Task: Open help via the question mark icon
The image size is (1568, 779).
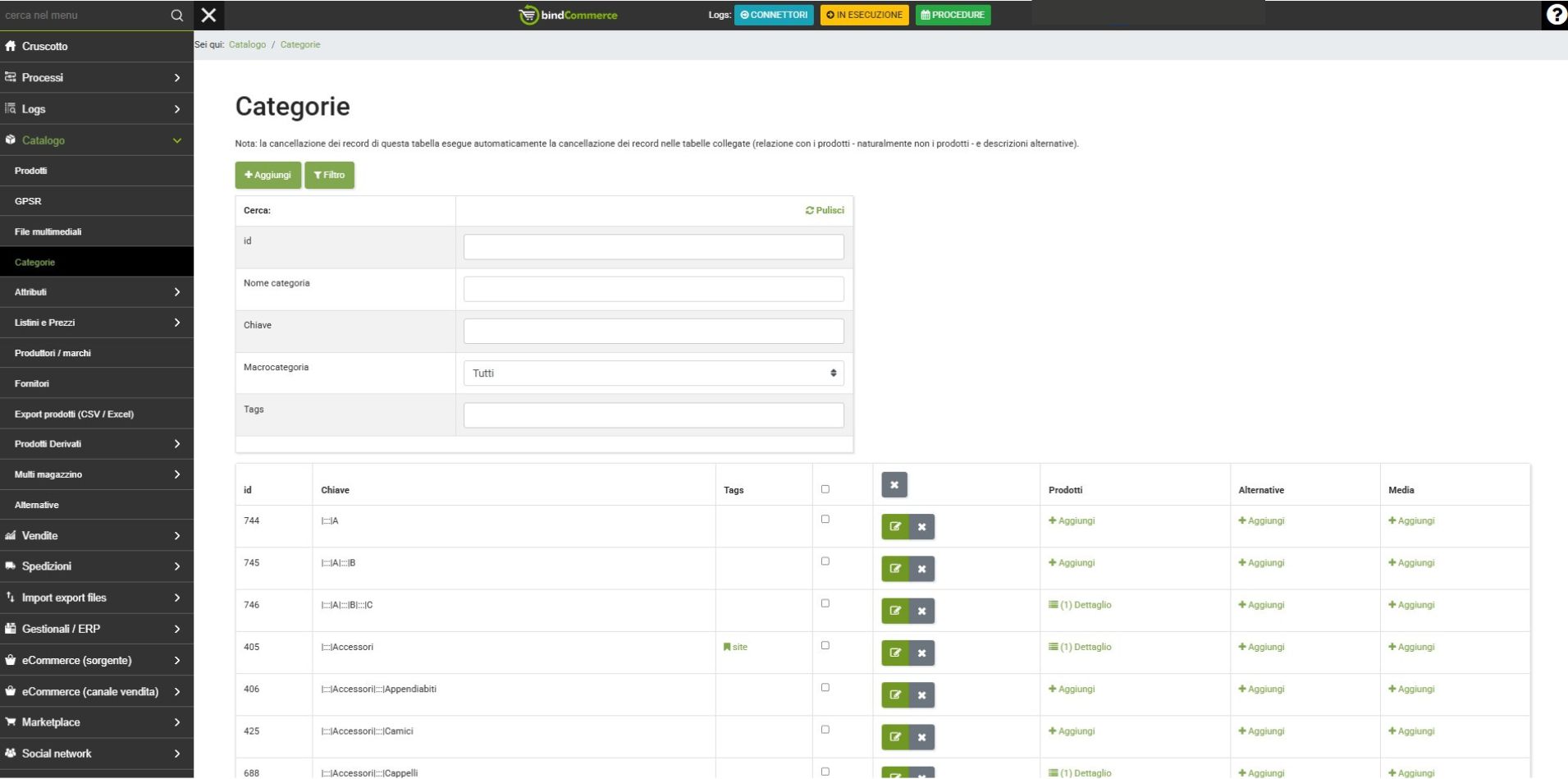Action: click(x=1555, y=15)
